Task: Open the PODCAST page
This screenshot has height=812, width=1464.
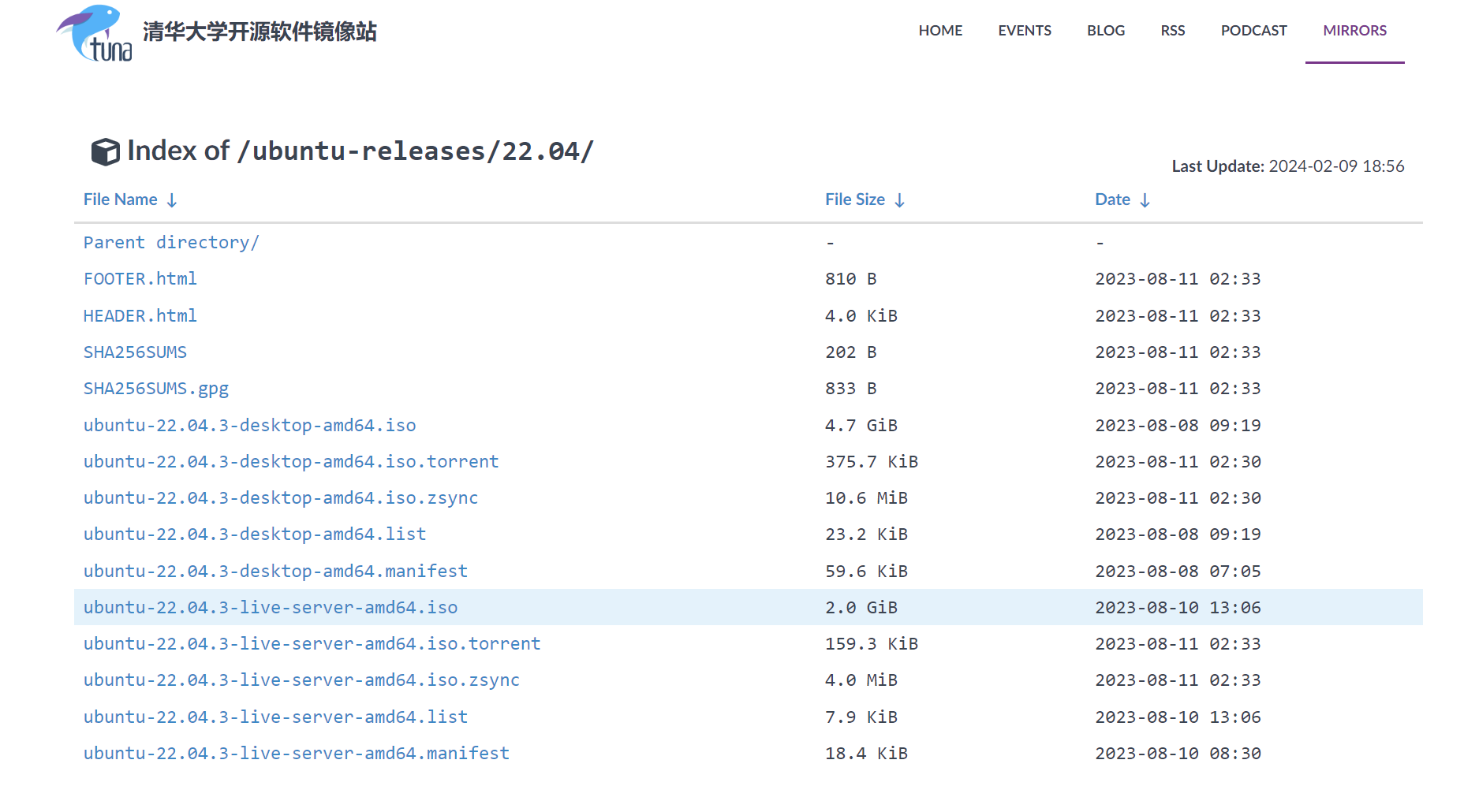Action: (1254, 31)
